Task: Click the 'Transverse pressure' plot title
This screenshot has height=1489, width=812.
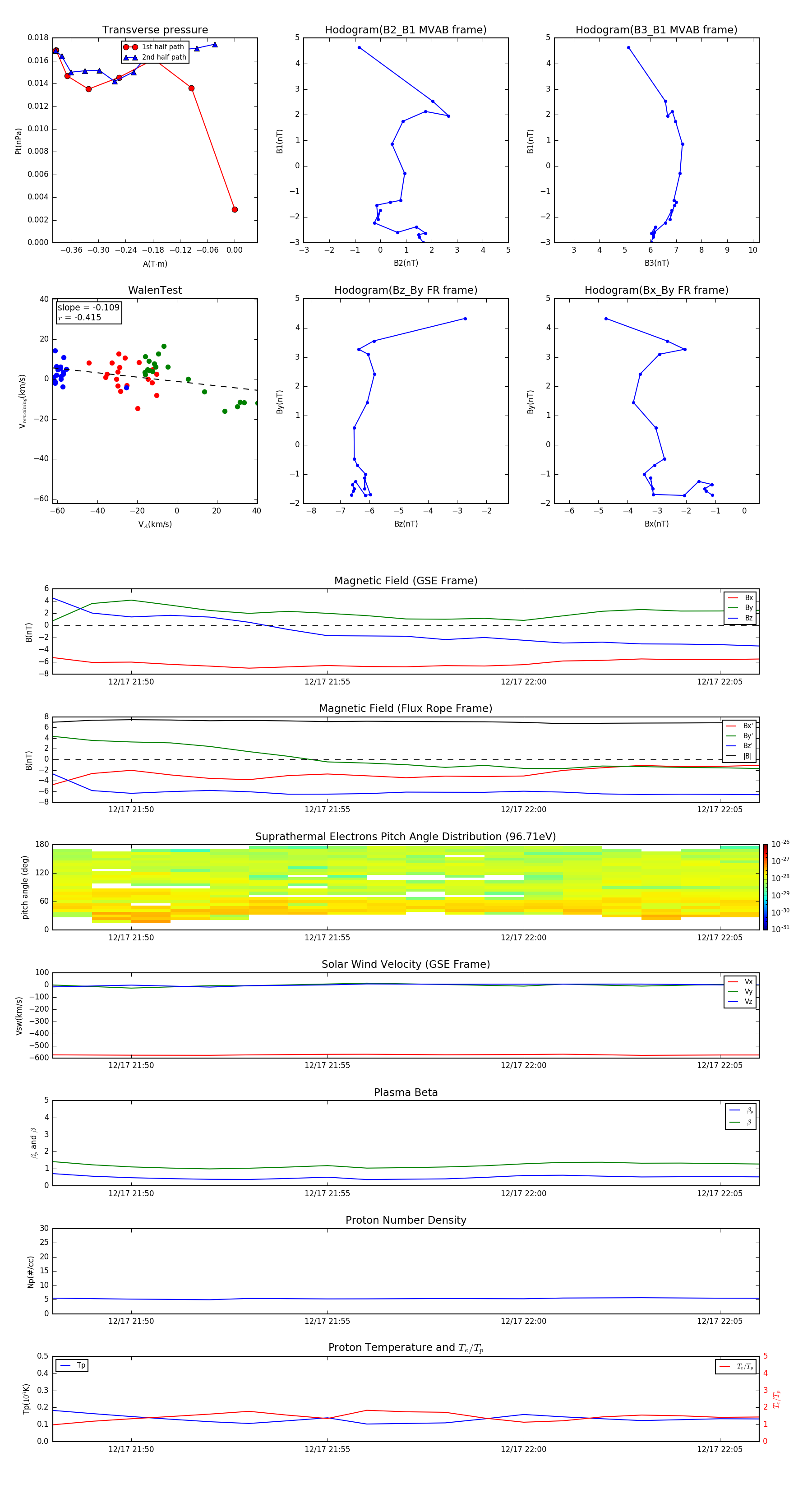Action: pos(155,30)
